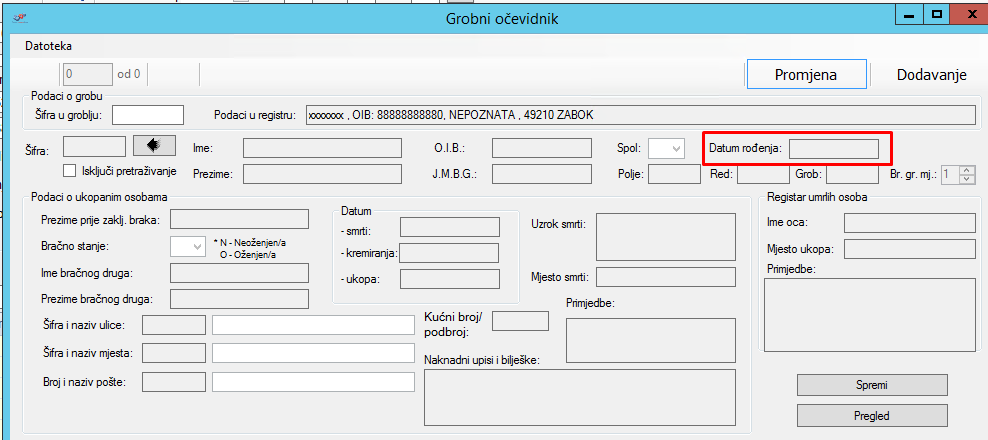Click into the Šifra u groblju field

(x=148, y=115)
